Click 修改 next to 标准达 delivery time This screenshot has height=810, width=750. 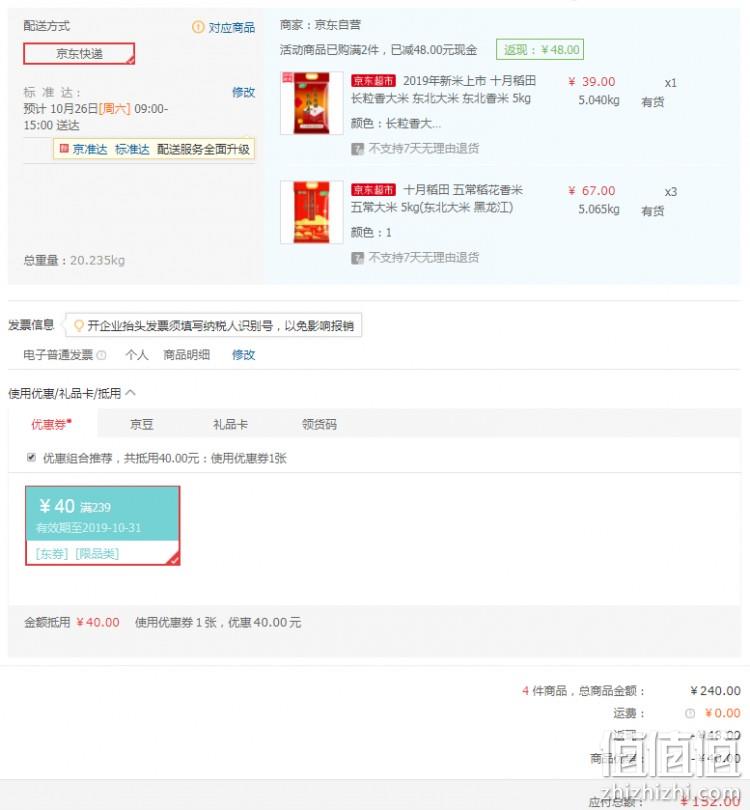click(x=243, y=92)
